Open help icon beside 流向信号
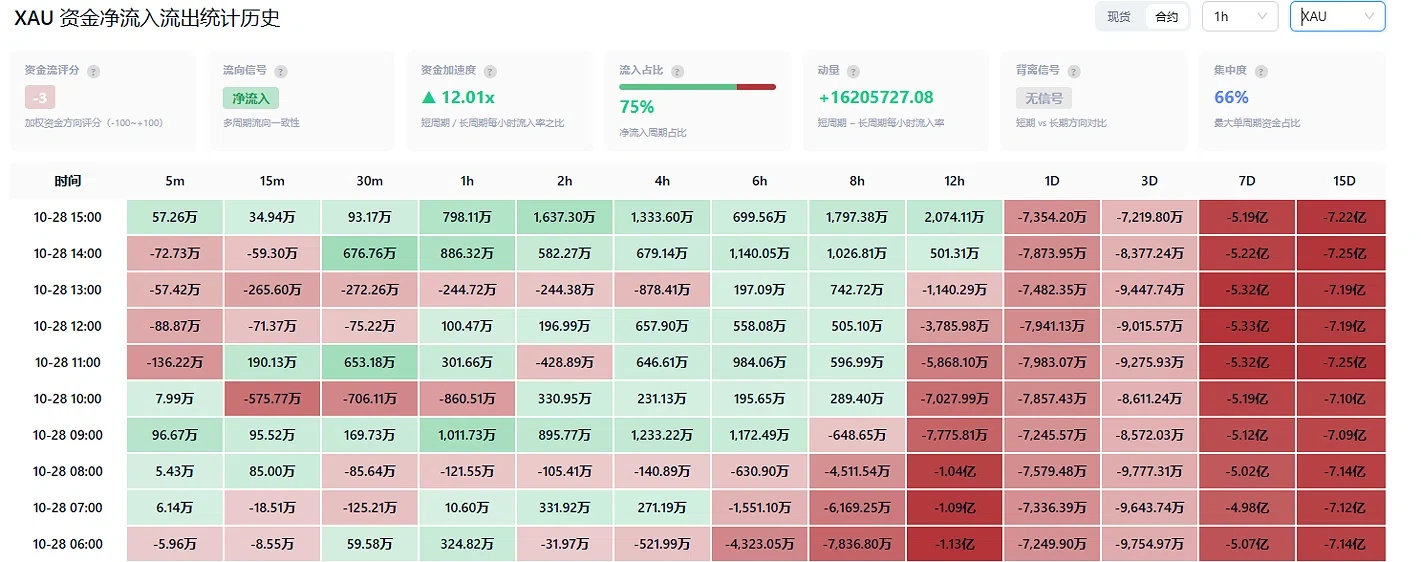1421x562 pixels. pyautogui.click(x=281, y=71)
